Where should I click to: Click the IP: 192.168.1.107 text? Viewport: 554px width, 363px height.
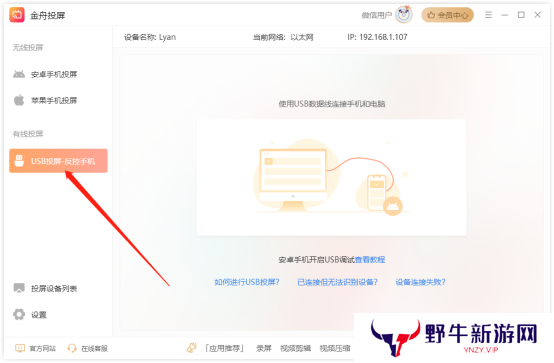click(377, 37)
